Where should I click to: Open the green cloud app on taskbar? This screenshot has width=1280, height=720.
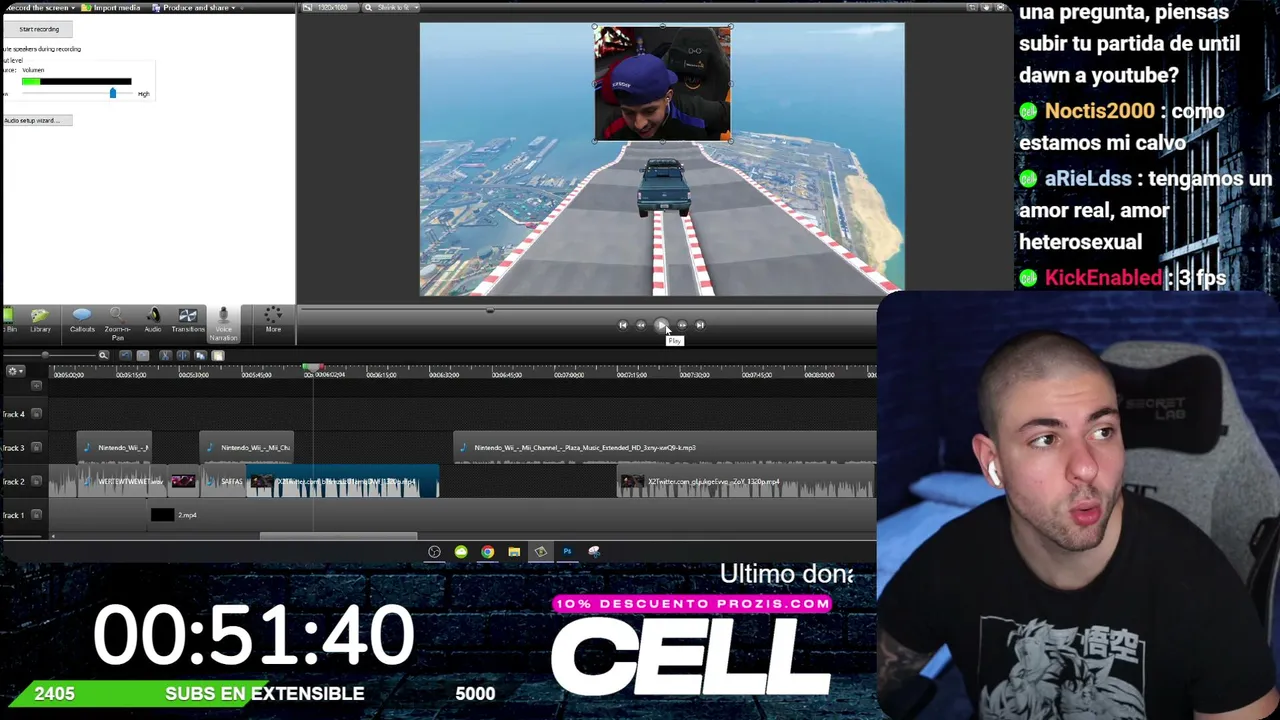[461, 552]
